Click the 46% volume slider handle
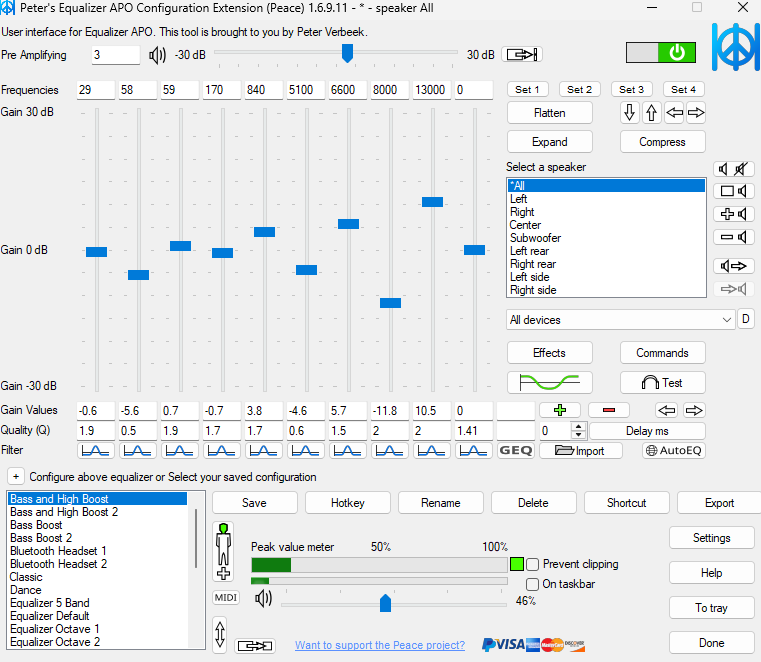Viewport: 761px width, 662px height. point(385,603)
